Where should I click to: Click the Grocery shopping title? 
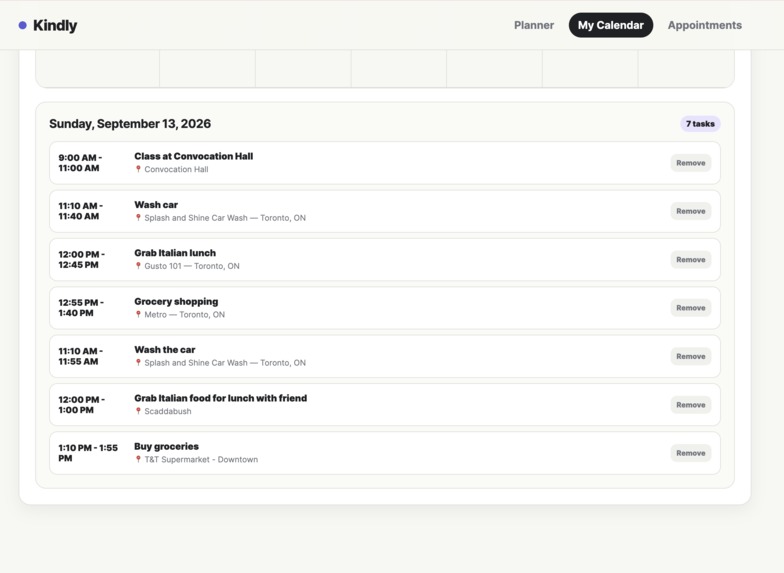tap(176, 302)
